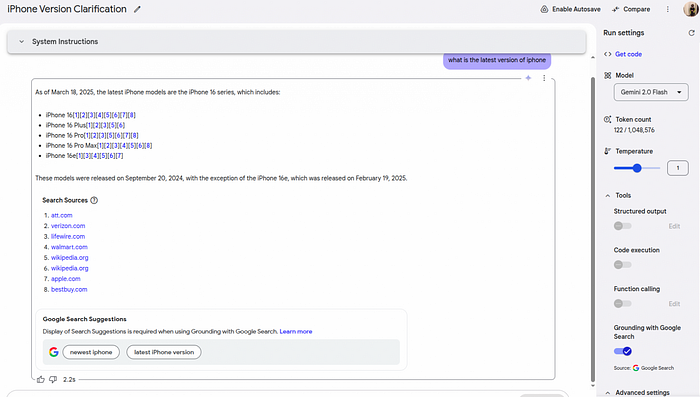Adjust the Temperature slider
Viewport: 700px width, 397px height.
637,168
